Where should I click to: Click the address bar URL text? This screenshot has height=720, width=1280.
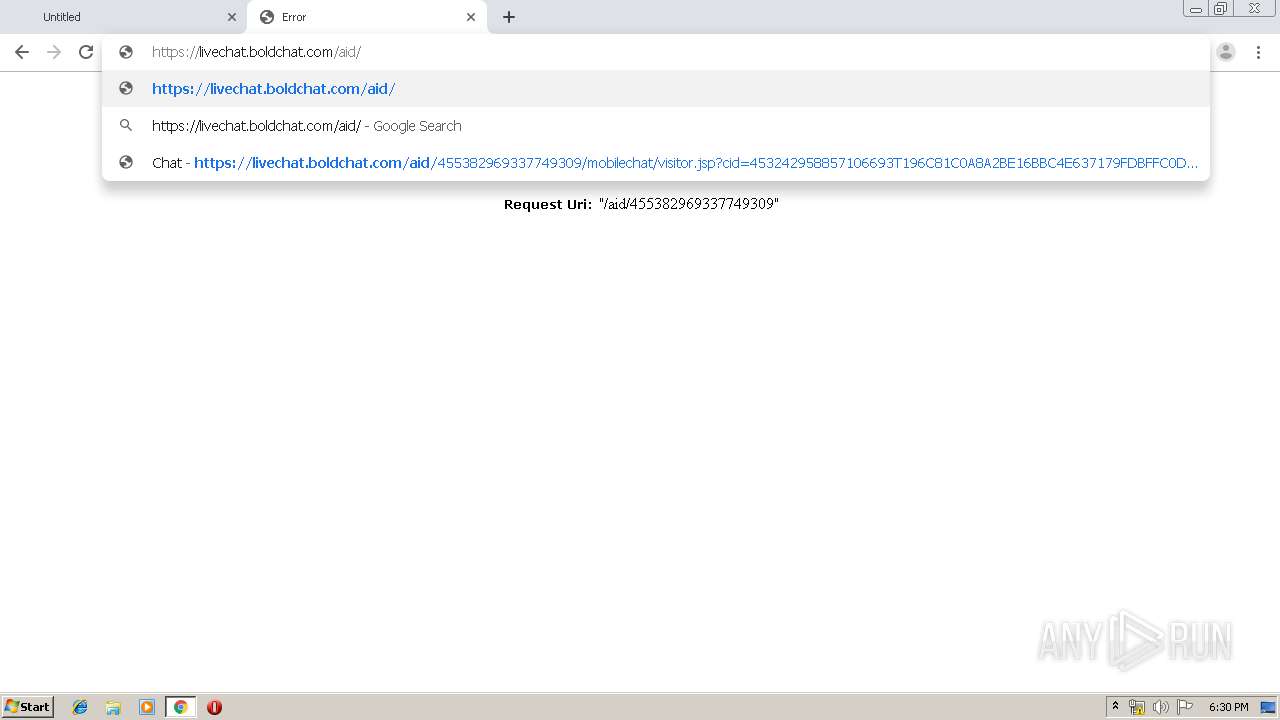point(256,52)
